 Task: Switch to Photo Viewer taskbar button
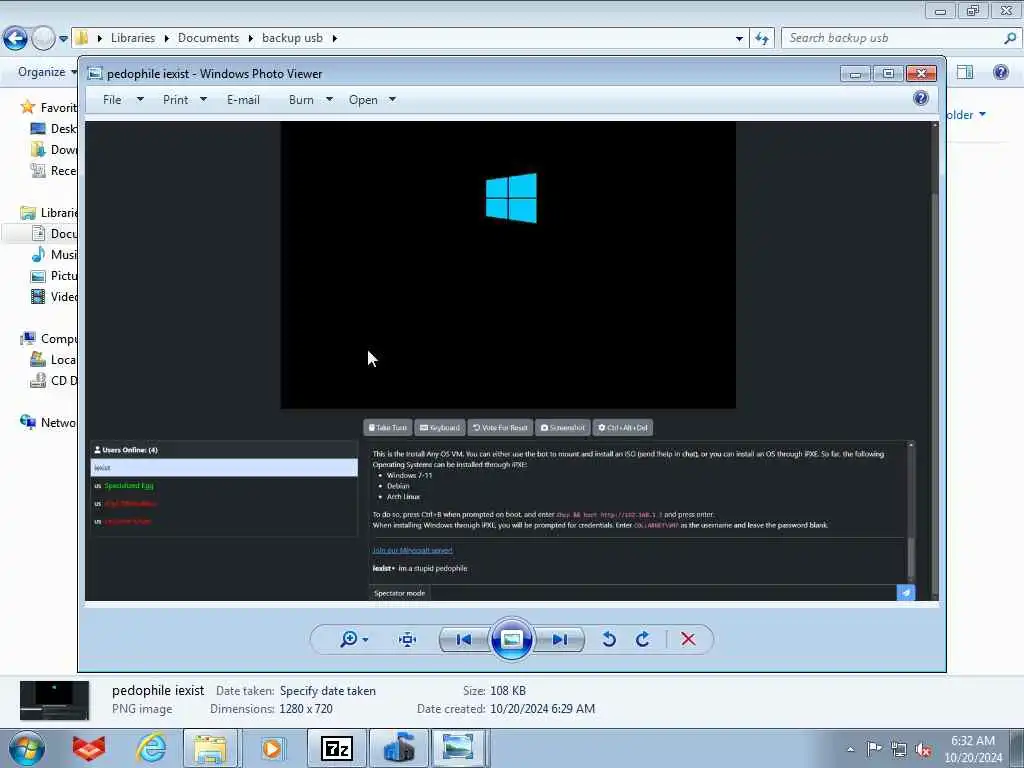(x=458, y=748)
